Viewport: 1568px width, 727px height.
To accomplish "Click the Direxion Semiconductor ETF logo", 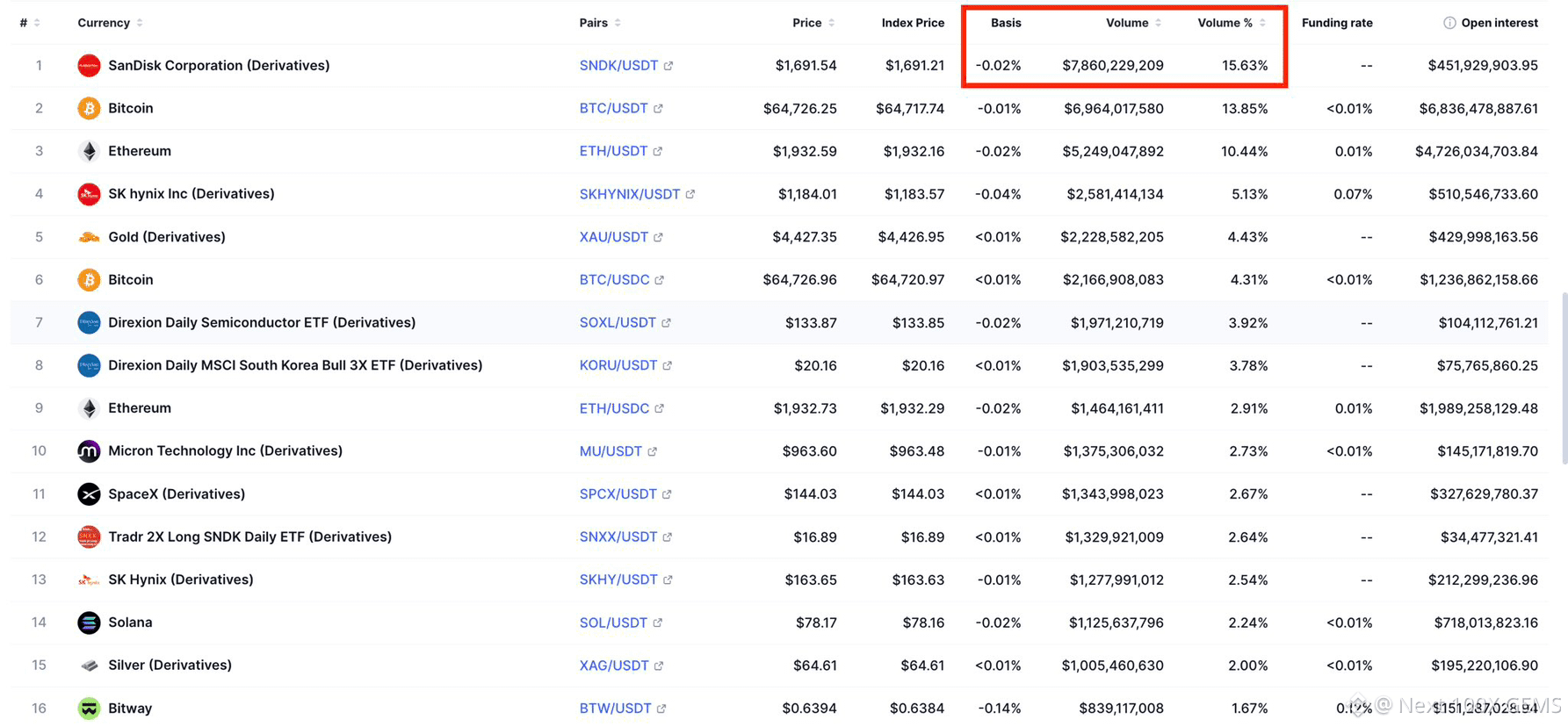I will click(x=89, y=323).
